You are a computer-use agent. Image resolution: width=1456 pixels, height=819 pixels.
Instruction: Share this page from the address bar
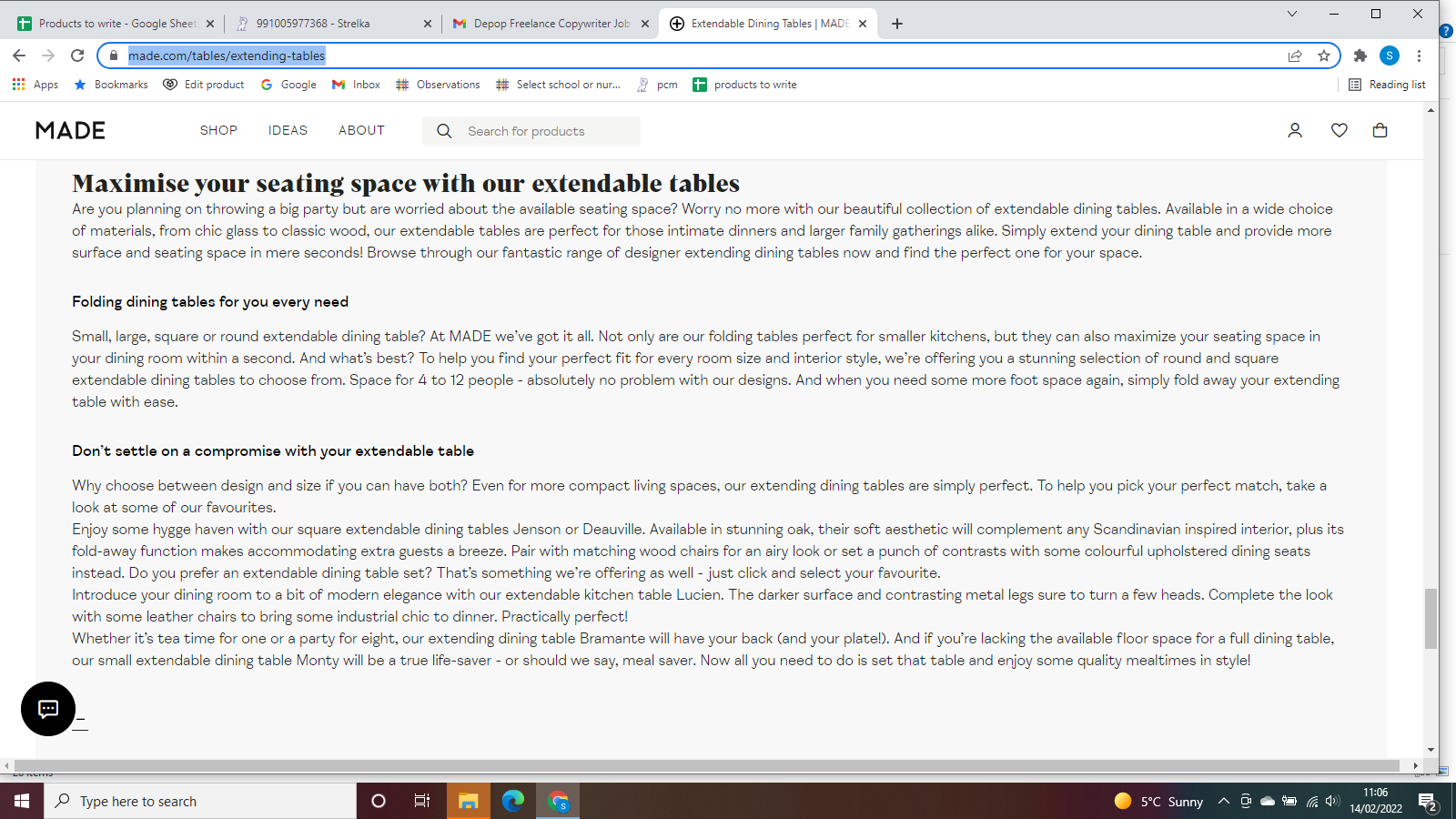click(x=1295, y=56)
